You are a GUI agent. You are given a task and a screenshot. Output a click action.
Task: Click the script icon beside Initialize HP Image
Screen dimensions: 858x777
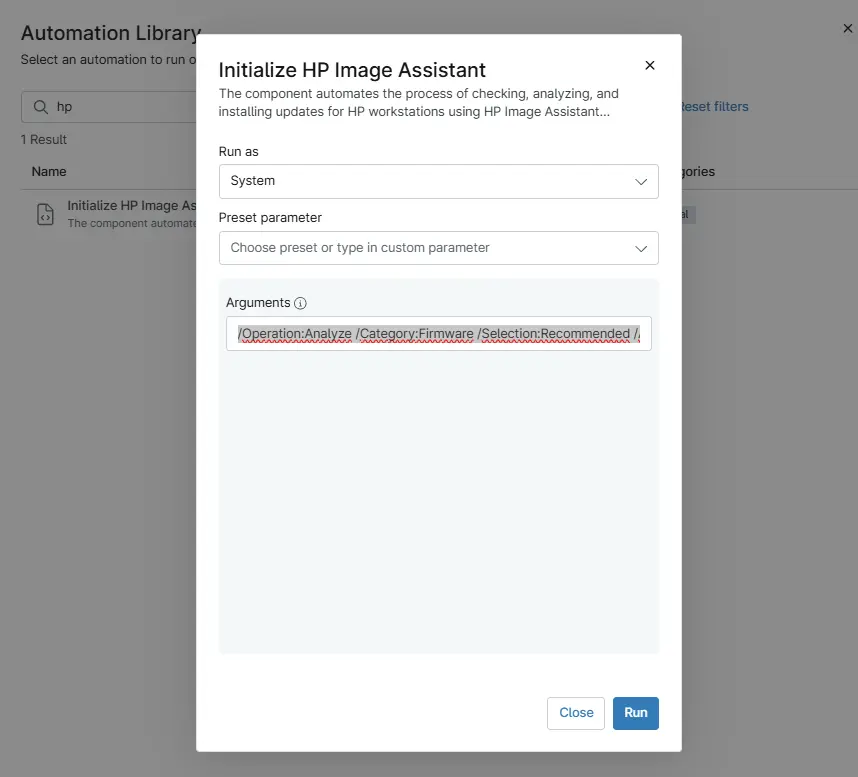pyautogui.click(x=45, y=214)
